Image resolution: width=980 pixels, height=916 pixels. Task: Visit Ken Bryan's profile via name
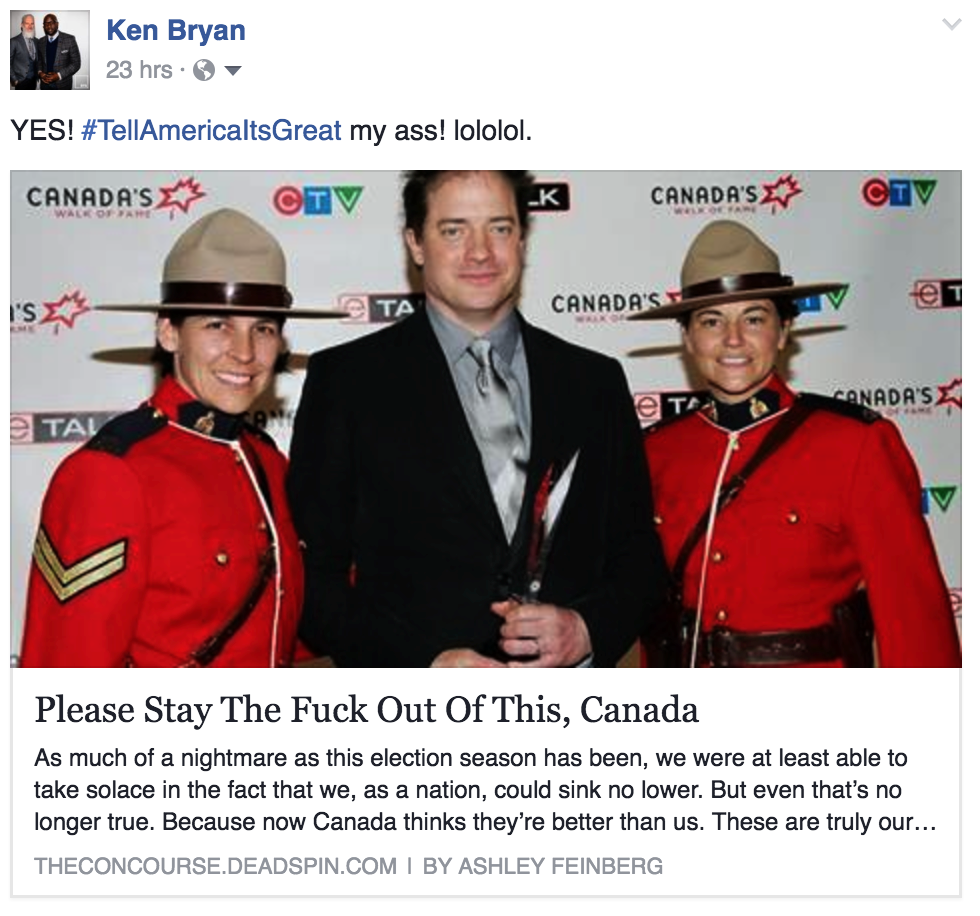(176, 30)
